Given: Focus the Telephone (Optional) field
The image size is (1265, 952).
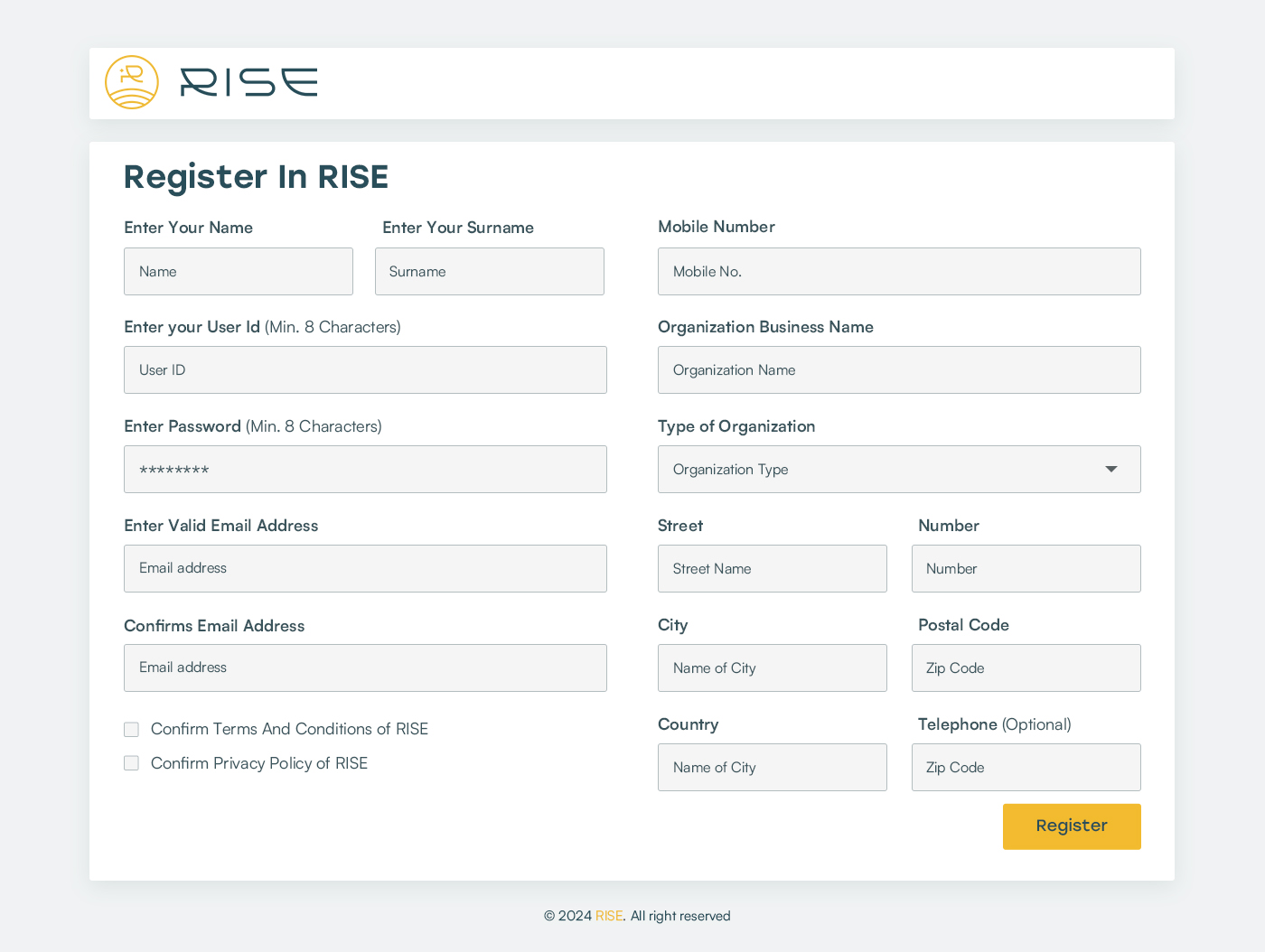Looking at the screenshot, I should pyautogui.click(x=1026, y=768).
